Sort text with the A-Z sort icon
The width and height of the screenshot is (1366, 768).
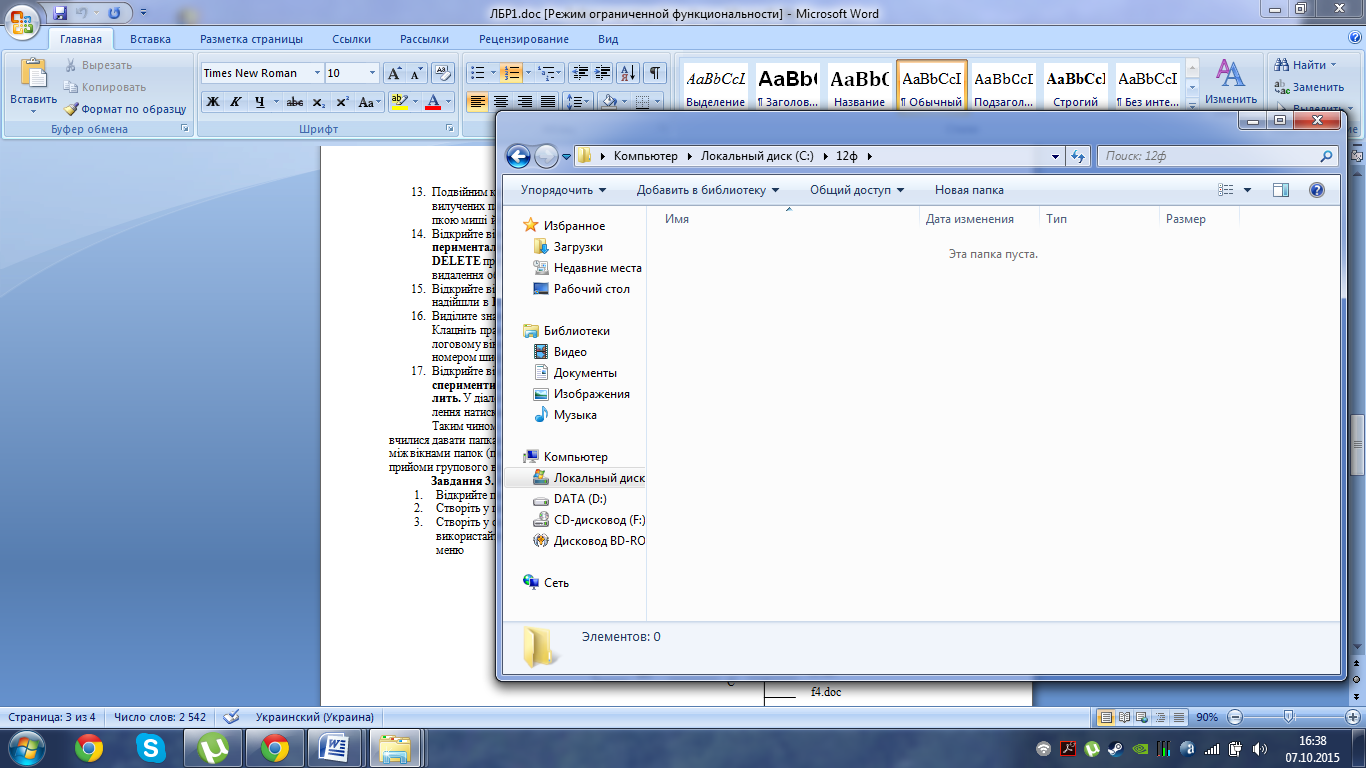pyautogui.click(x=628, y=73)
